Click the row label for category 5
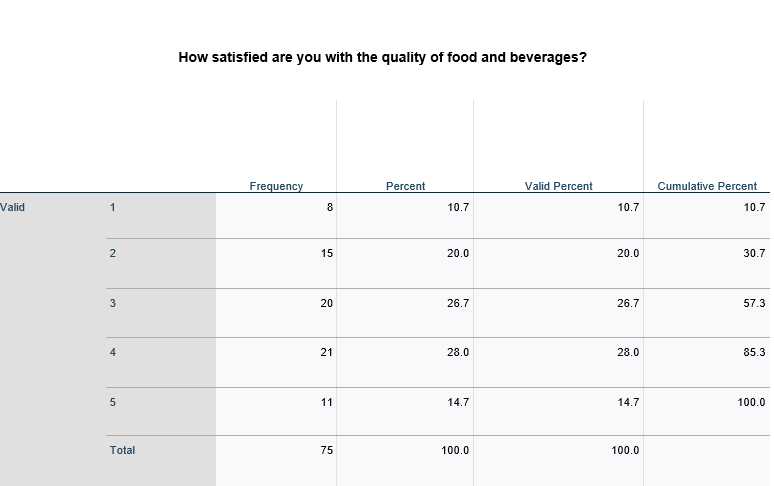The height and width of the screenshot is (486, 774). pyautogui.click(x=113, y=402)
